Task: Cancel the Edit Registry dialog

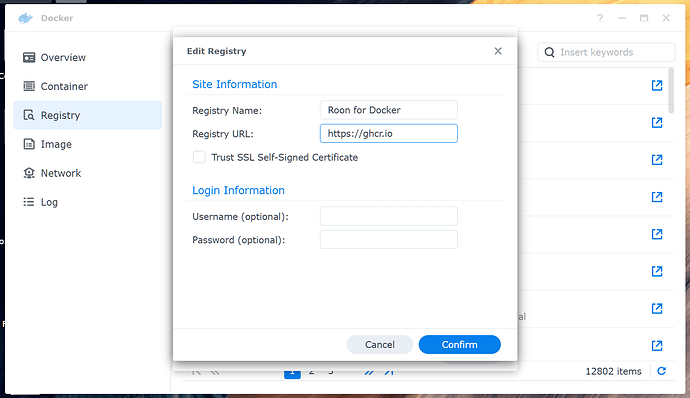Action: 380,344
